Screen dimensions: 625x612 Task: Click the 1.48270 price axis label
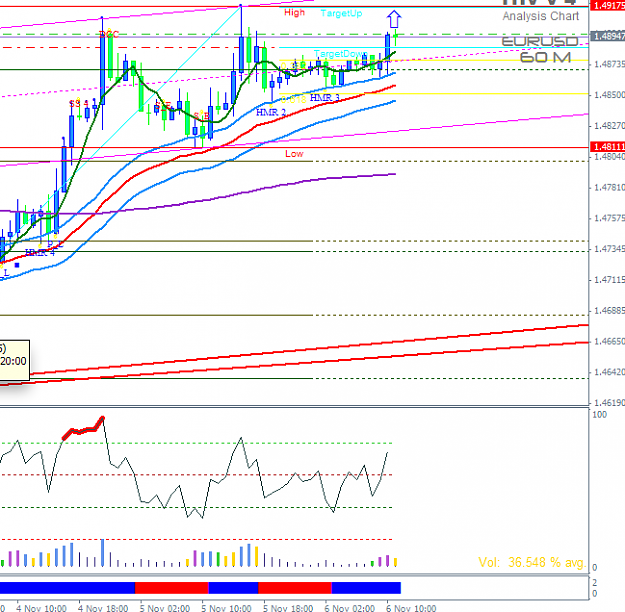tap(609, 126)
